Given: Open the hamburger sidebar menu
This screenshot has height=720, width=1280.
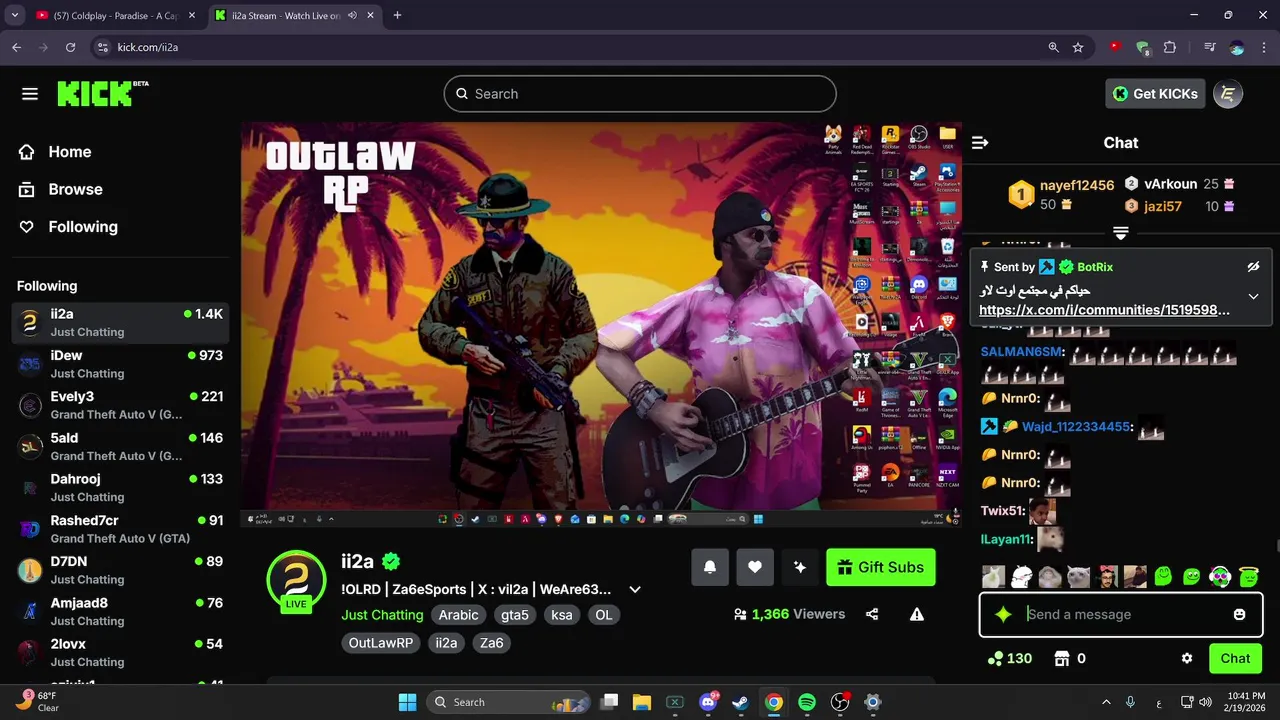Looking at the screenshot, I should [x=30, y=94].
